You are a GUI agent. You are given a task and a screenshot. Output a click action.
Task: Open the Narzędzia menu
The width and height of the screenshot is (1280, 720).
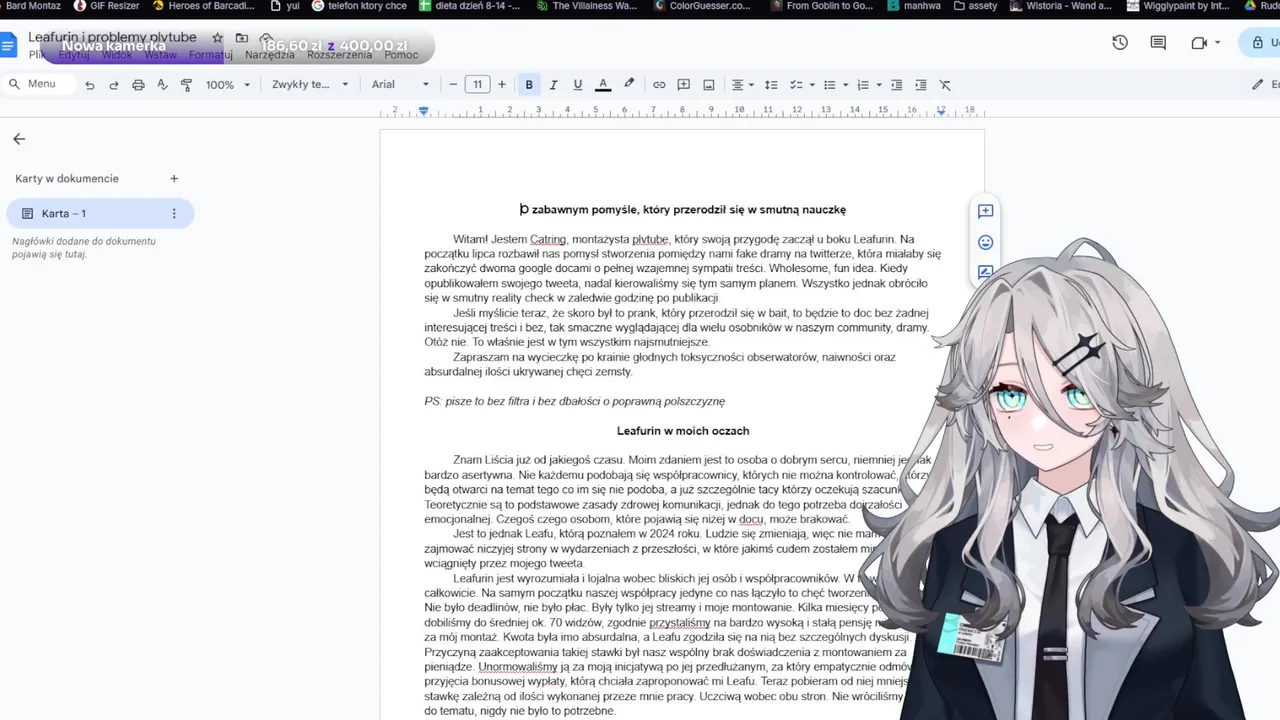(270, 55)
